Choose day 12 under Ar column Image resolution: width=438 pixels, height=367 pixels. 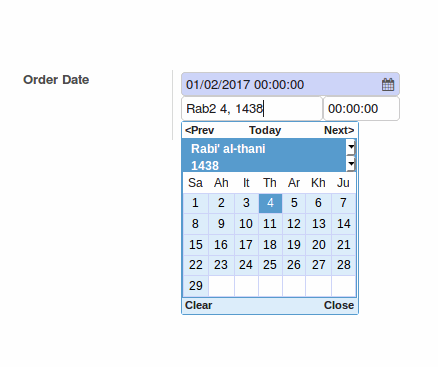294,224
